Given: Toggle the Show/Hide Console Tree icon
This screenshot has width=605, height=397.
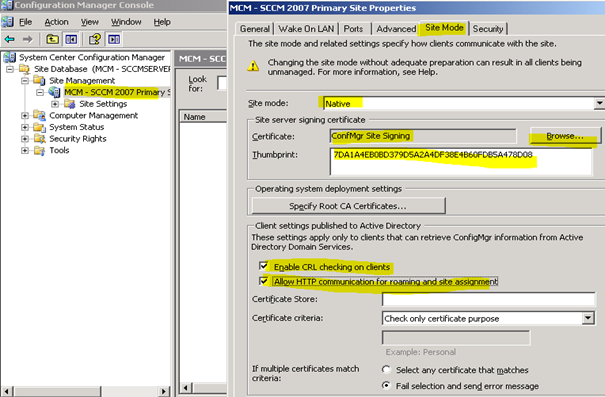Looking at the screenshot, I should point(71,39).
